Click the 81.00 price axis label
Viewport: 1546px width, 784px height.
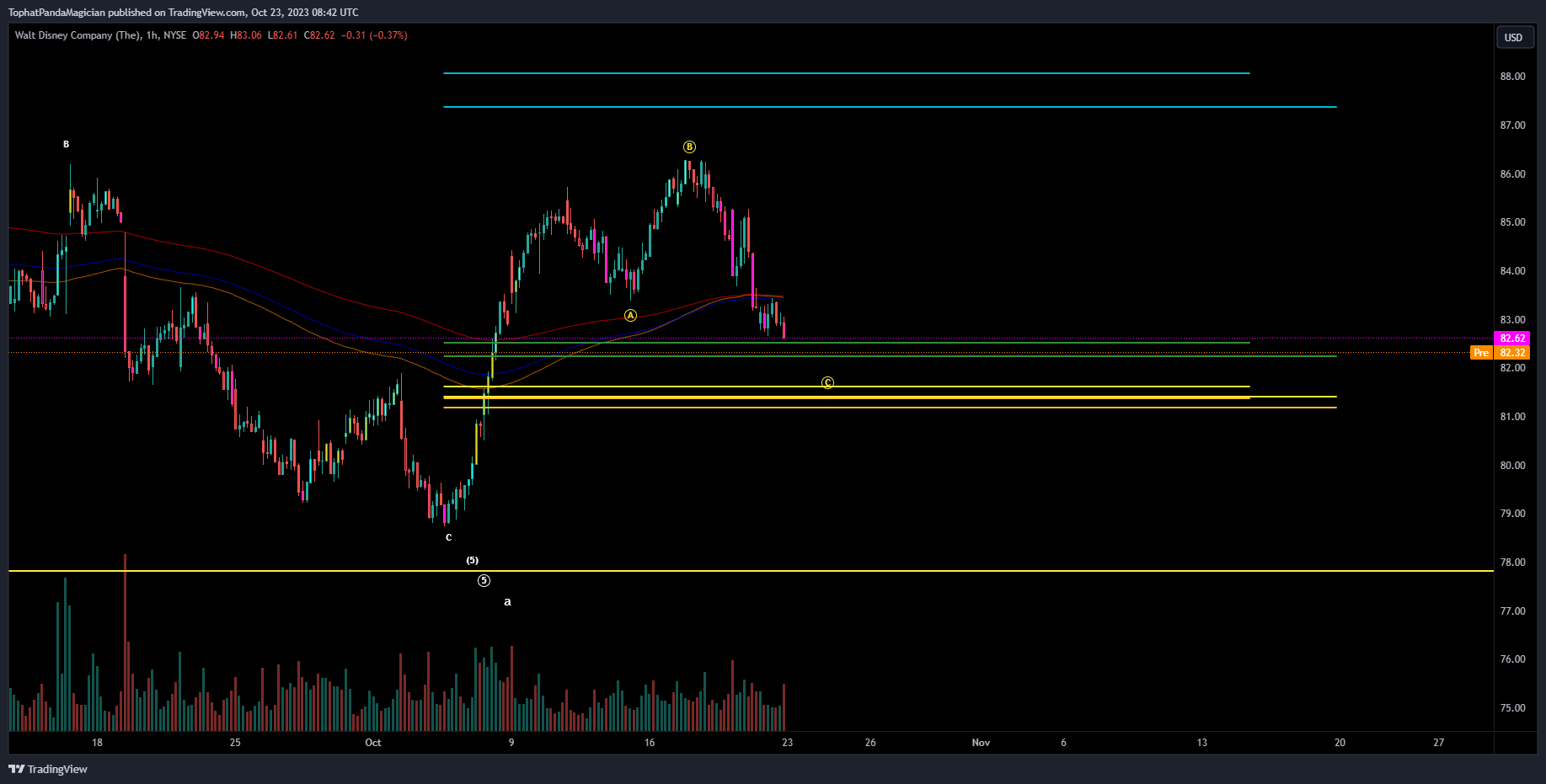(1512, 417)
